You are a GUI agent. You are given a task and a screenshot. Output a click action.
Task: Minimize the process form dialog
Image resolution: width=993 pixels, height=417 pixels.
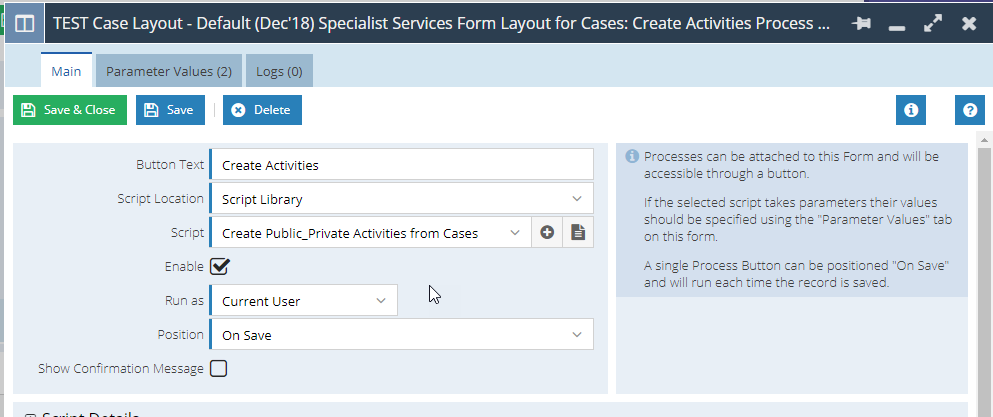click(896, 27)
